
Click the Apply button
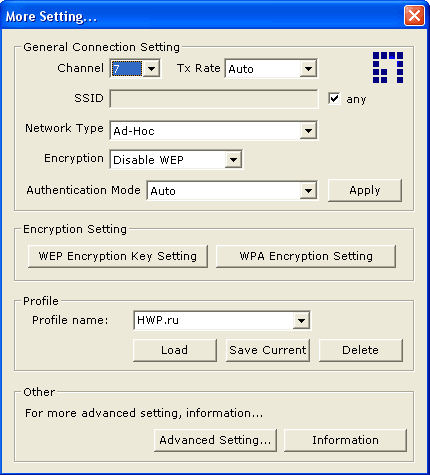pos(365,190)
